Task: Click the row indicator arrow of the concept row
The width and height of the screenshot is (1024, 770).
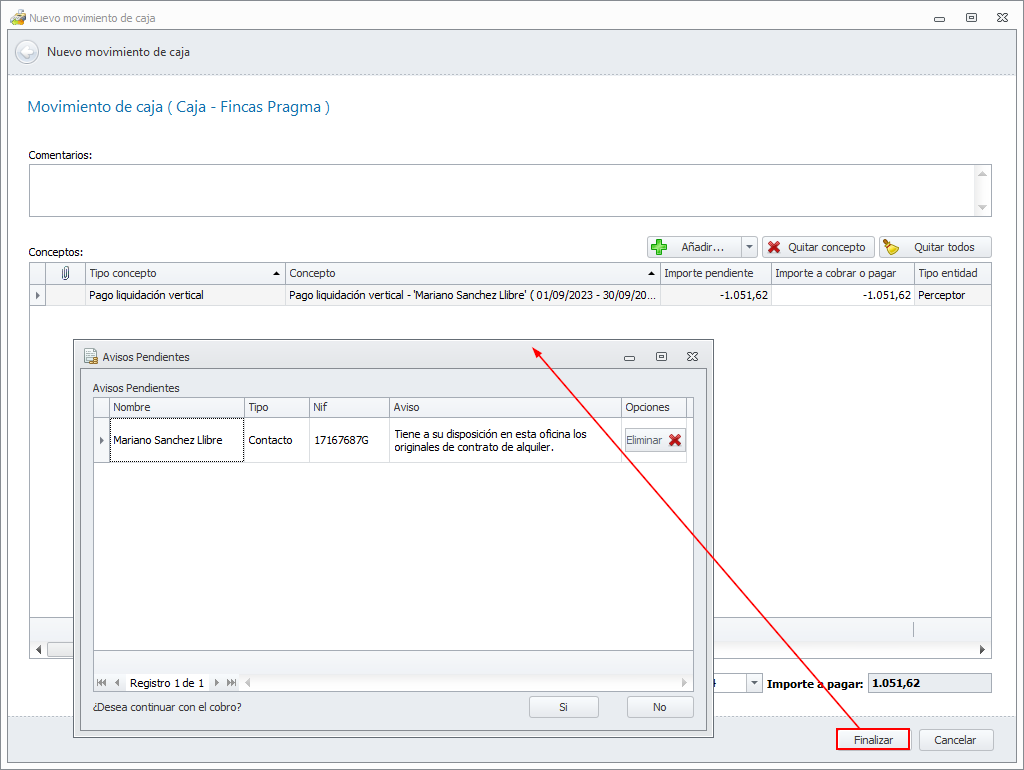Action: click(38, 295)
